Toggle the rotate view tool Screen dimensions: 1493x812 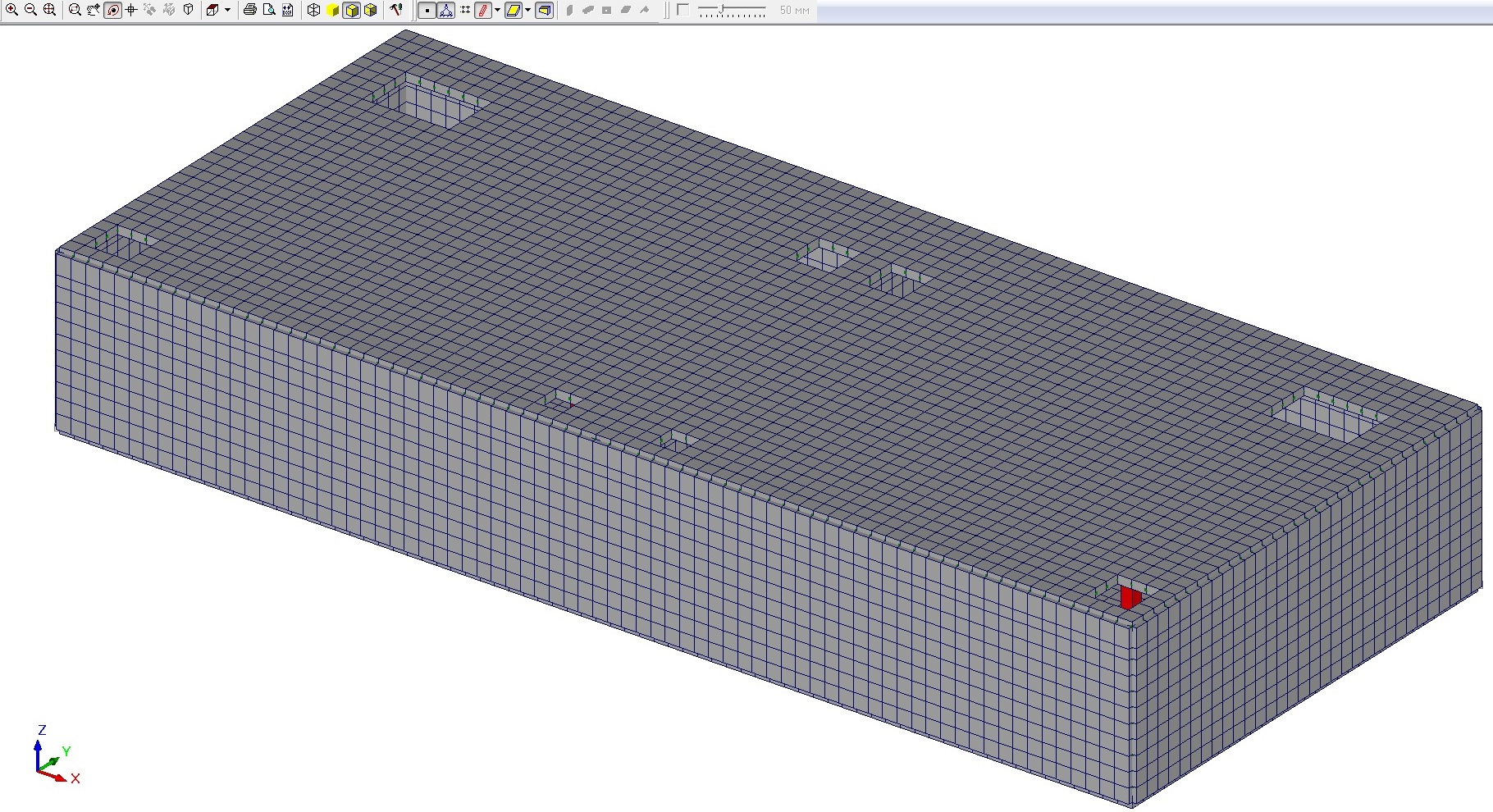pos(113,10)
